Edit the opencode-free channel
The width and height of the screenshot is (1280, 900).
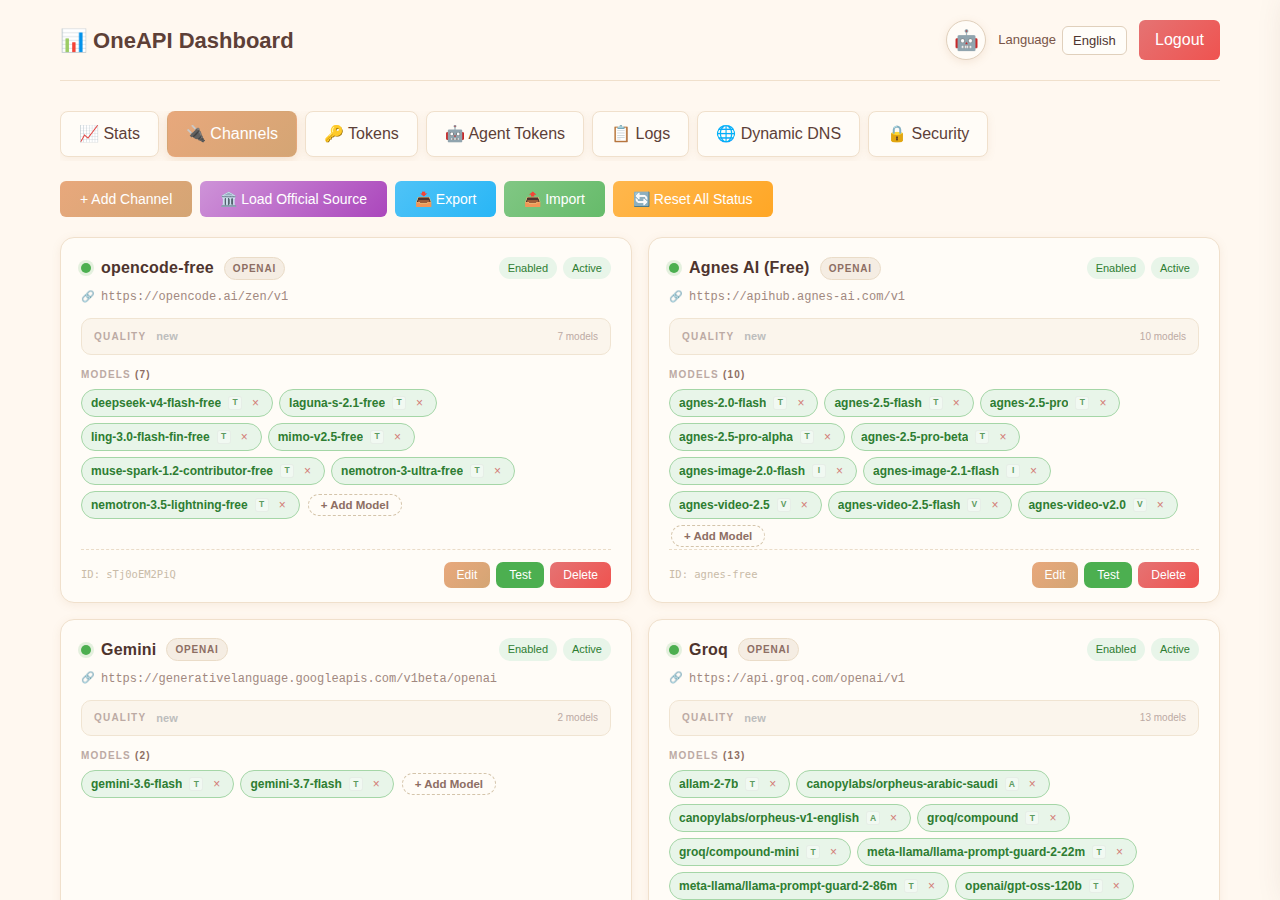pyautogui.click(x=467, y=575)
